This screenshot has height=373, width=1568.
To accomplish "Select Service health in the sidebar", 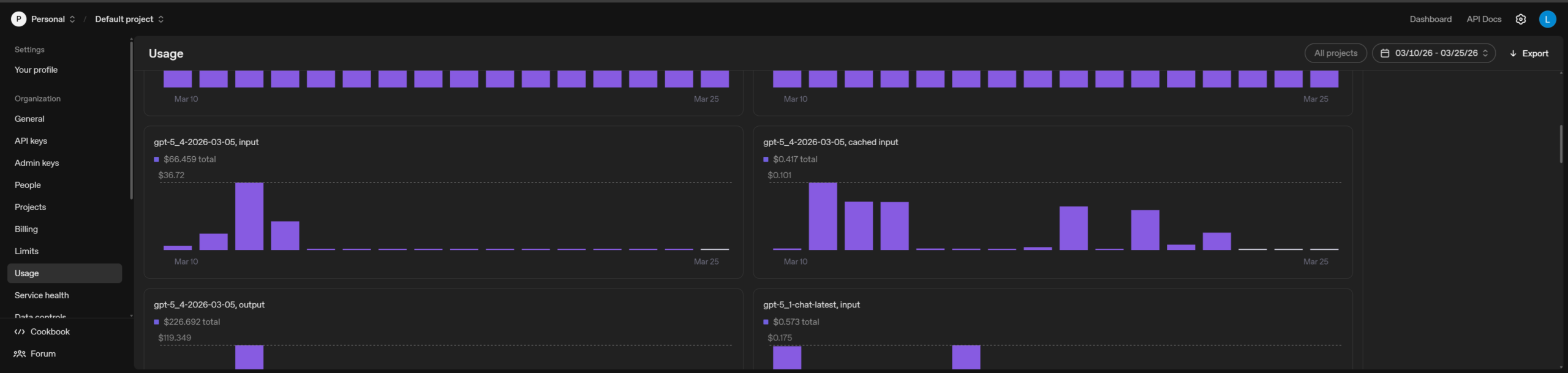I will coord(42,295).
